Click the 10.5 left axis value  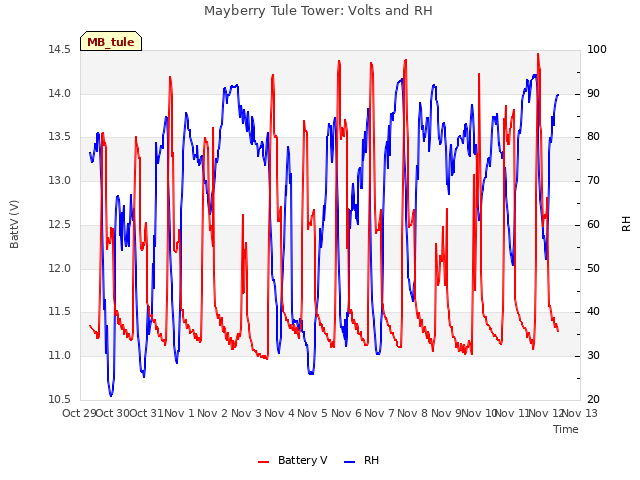[x=60, y=400]
